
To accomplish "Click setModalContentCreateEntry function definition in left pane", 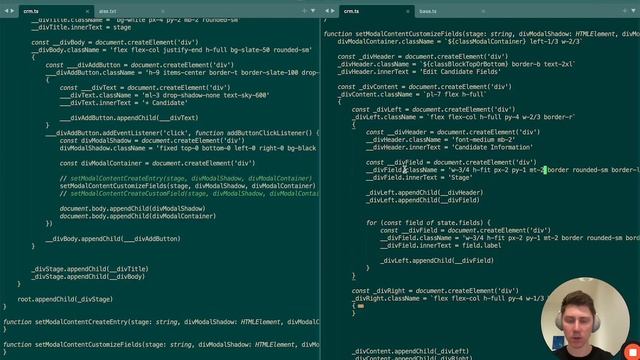I will [x=161, y=322].
